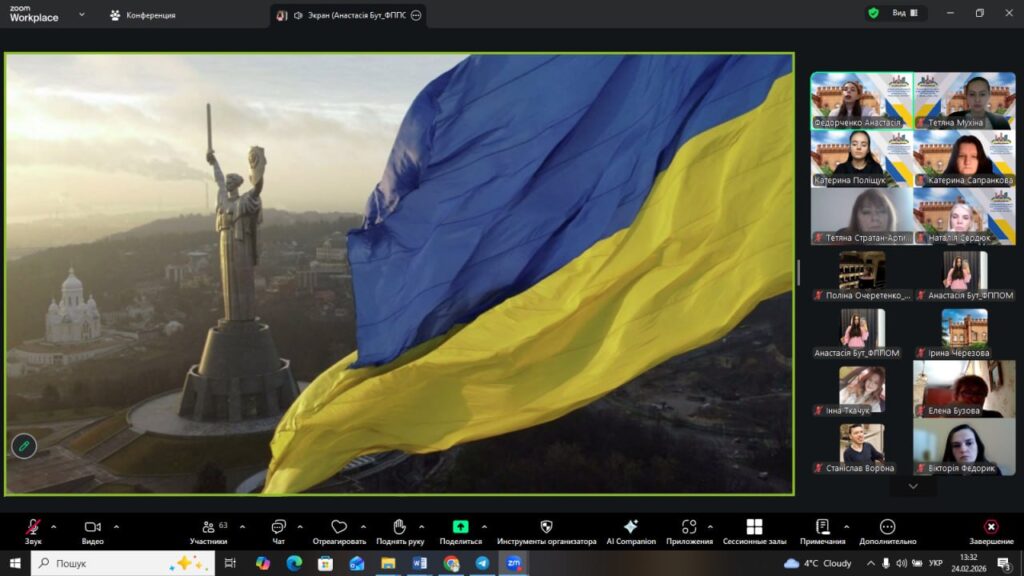Open Дополнительно more options menu

pos(887,527)
